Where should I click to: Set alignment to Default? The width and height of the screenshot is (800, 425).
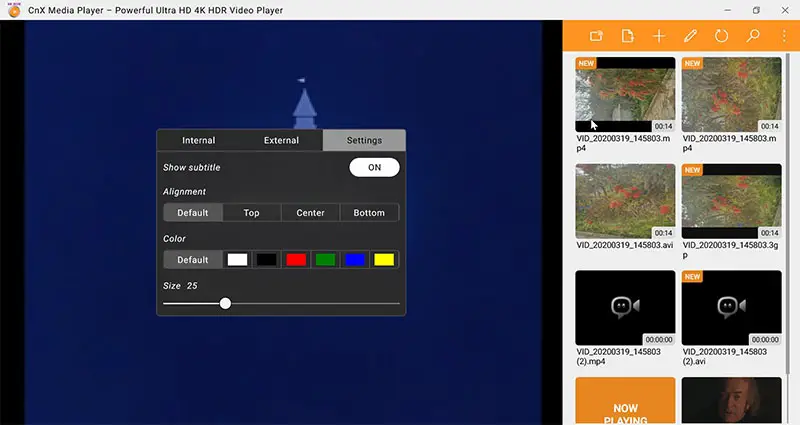193,213
